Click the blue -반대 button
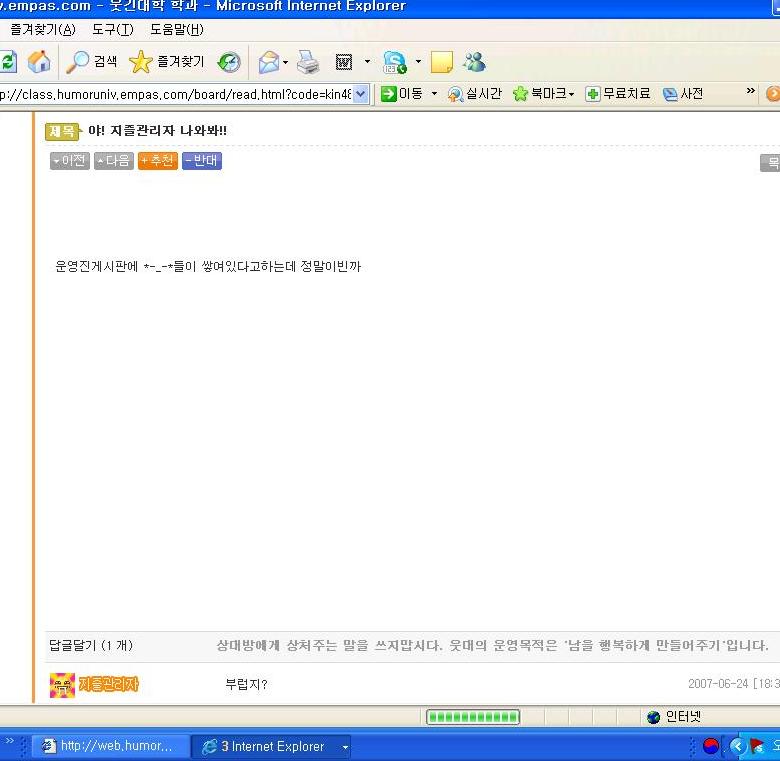This screenshot has width=780, height=761. click(x=202, y=161)
